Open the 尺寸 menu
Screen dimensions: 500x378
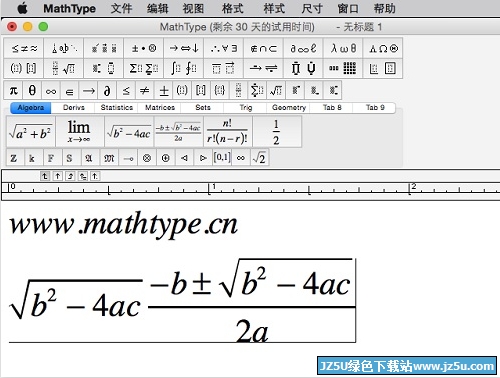coord(312,8)
